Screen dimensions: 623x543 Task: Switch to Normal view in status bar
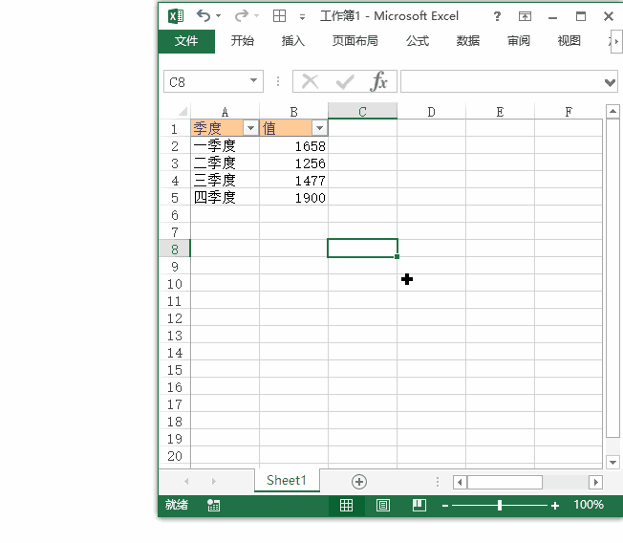[x=346, y=506]
